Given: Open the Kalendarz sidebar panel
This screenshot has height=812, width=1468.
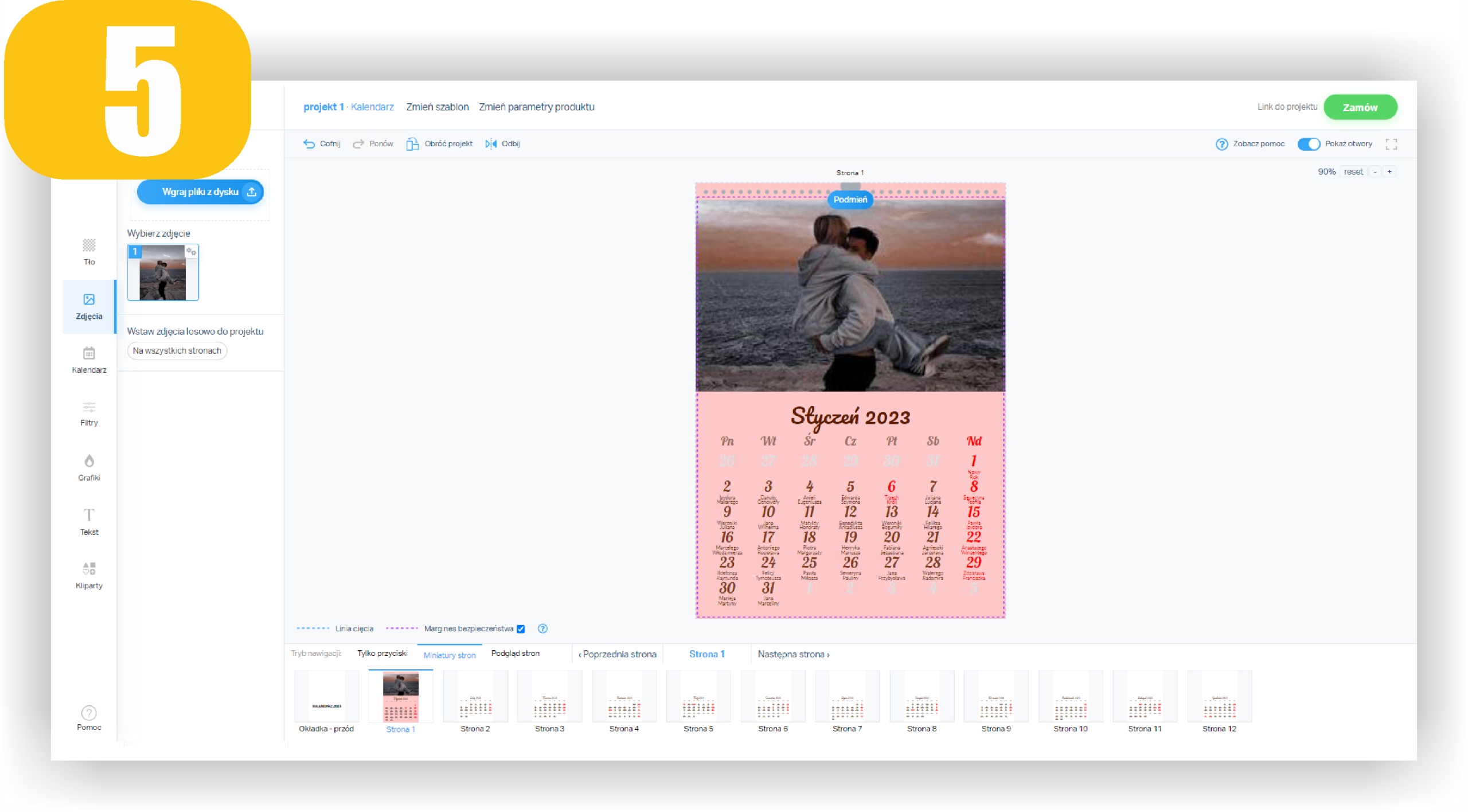Looking at the screenshot, I should point(89,360).
